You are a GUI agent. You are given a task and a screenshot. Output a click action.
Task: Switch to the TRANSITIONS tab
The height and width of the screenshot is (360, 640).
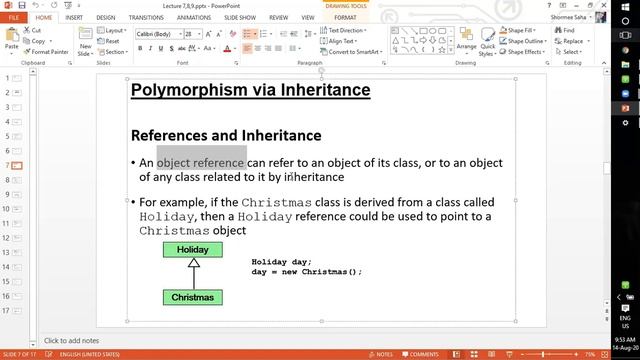click(146, 18)
